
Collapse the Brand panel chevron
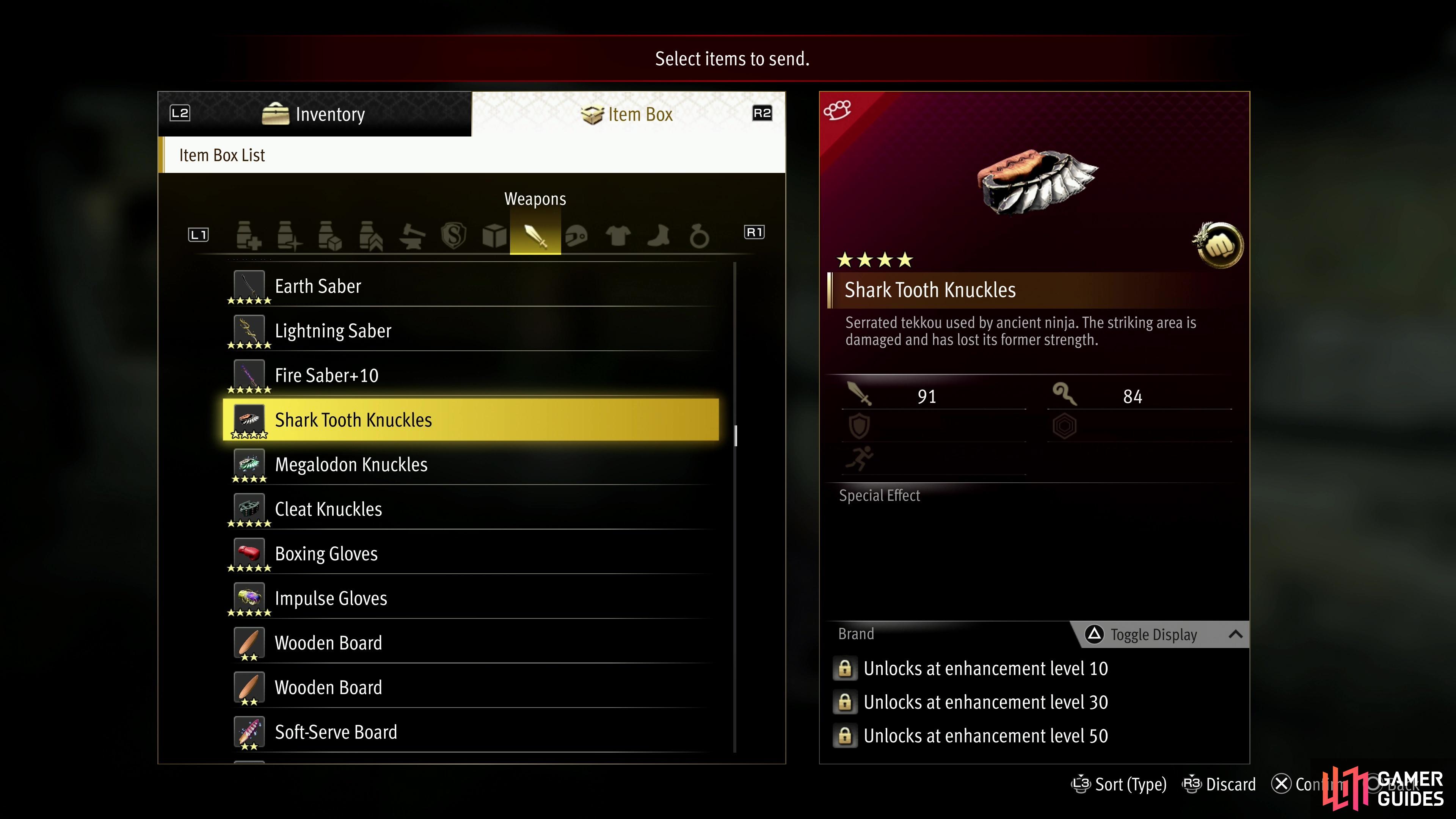click(x=1235, y=634)
